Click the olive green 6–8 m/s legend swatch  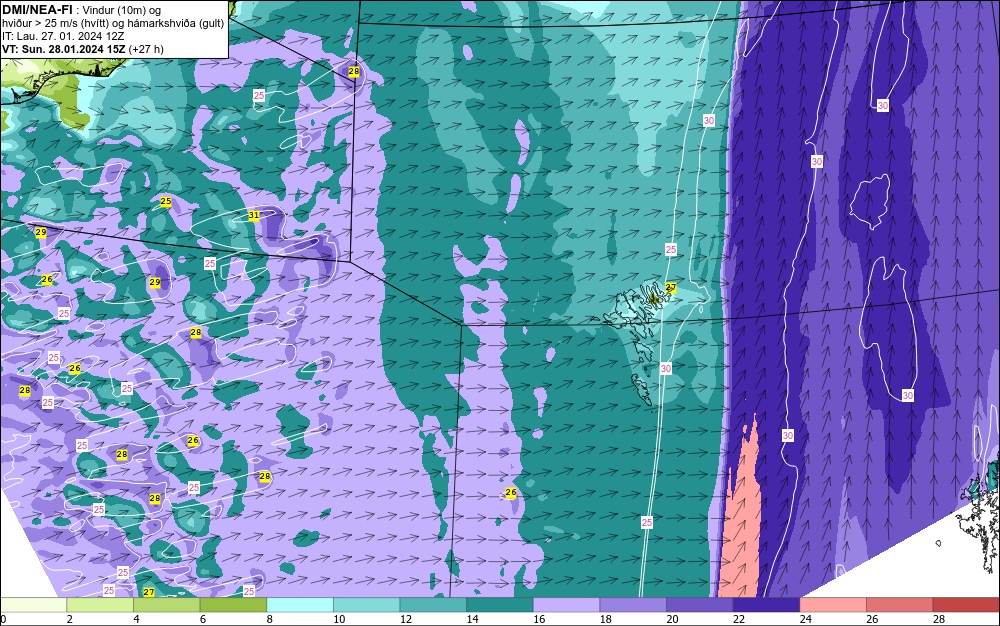pos(233,605)
